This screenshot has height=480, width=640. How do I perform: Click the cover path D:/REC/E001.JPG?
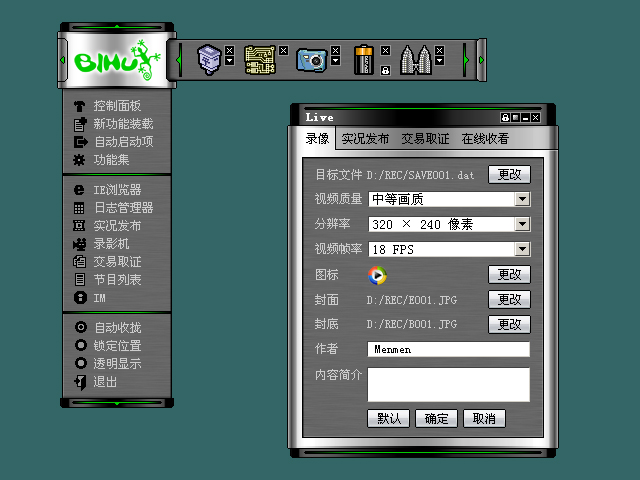(411, 300)
